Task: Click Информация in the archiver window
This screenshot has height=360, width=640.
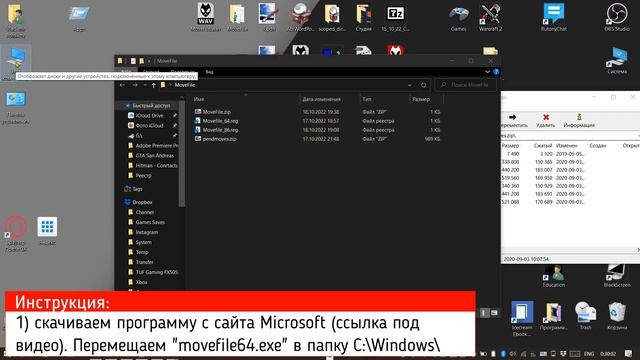Action: pos(579,121)
